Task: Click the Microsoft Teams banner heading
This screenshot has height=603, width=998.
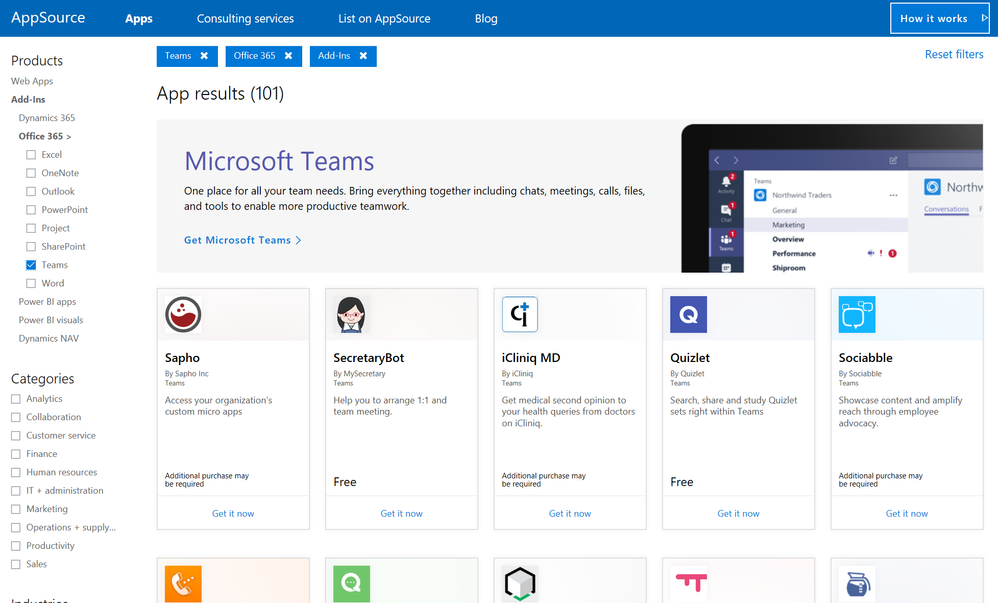Action: pos(279,161)
